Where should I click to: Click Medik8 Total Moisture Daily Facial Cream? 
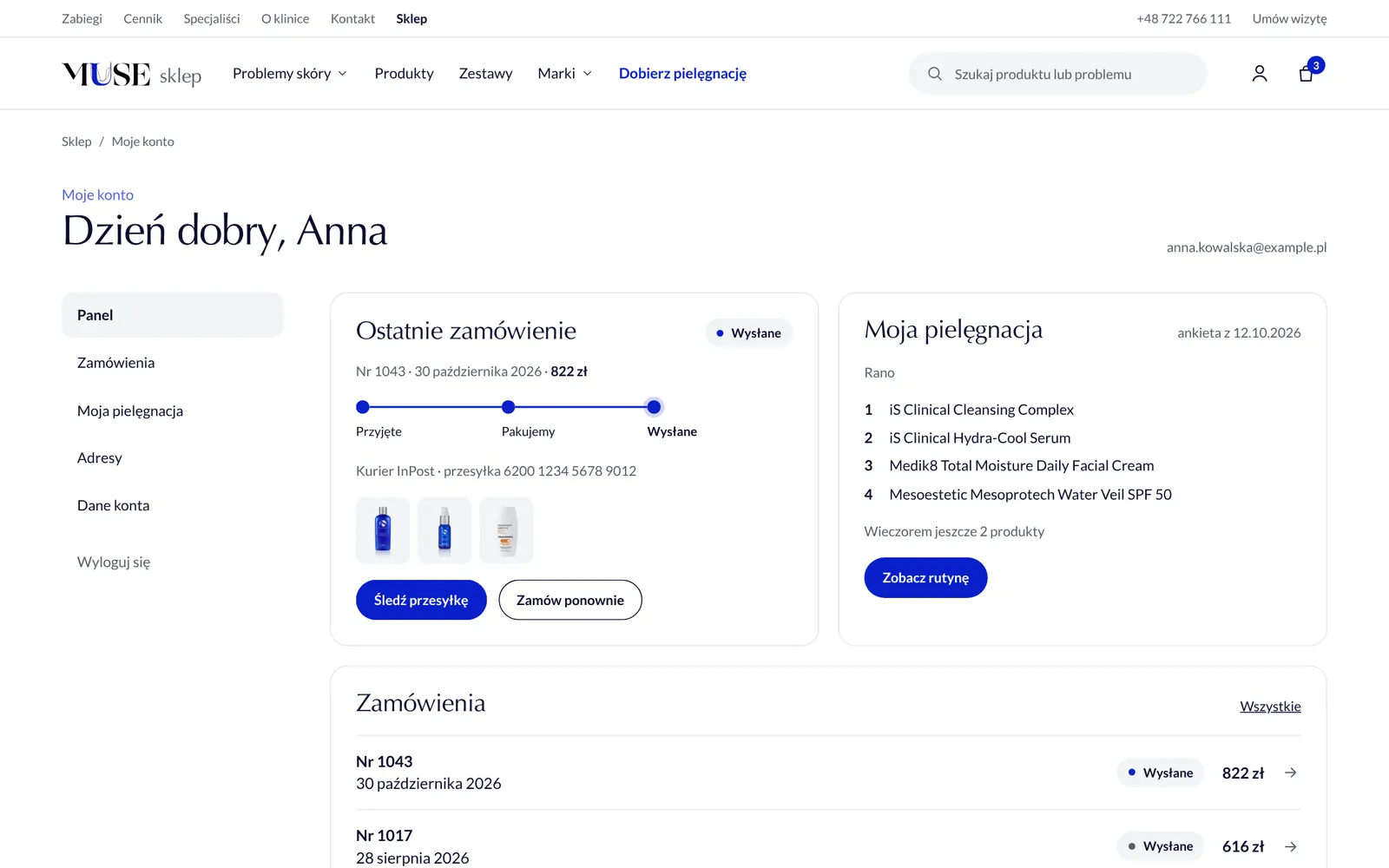point(1022,466)
